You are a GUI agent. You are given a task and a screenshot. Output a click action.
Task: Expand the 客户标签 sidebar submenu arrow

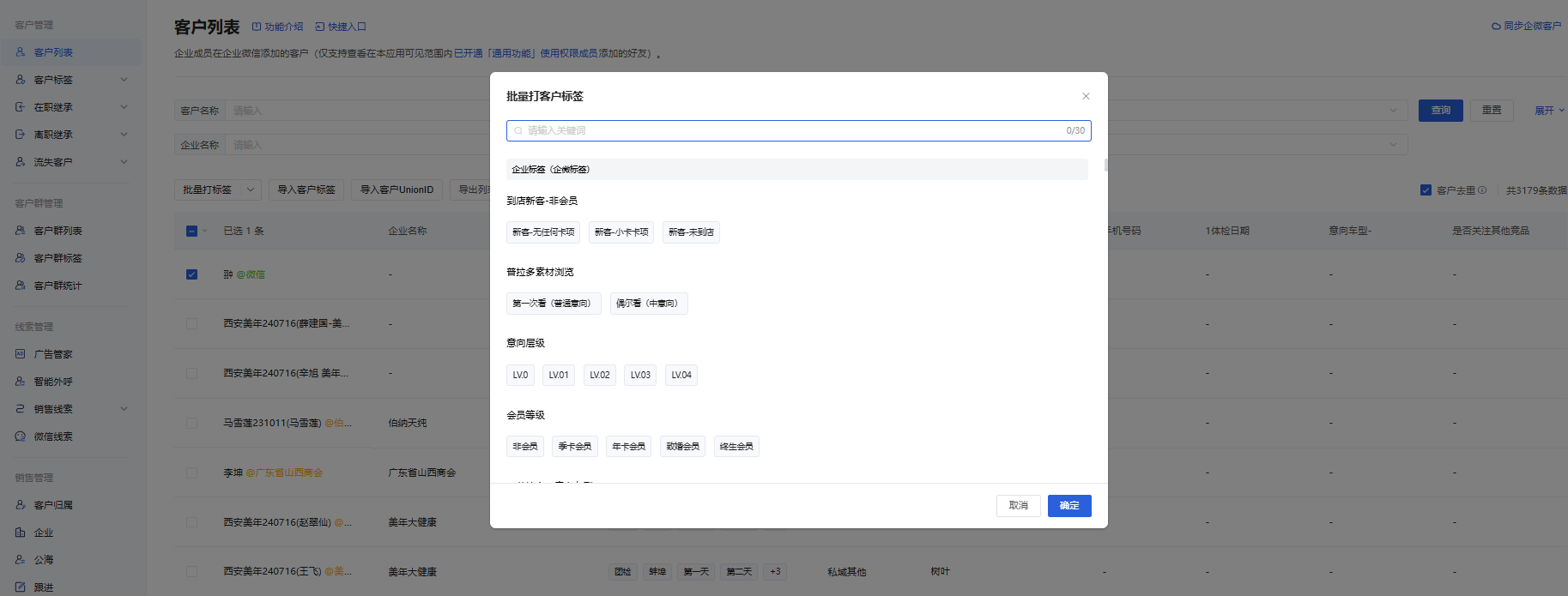124,80
